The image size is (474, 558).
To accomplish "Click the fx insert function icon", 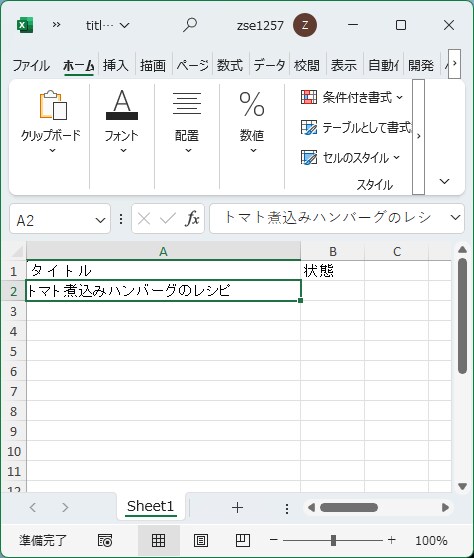I will click(x=192, y=219).
